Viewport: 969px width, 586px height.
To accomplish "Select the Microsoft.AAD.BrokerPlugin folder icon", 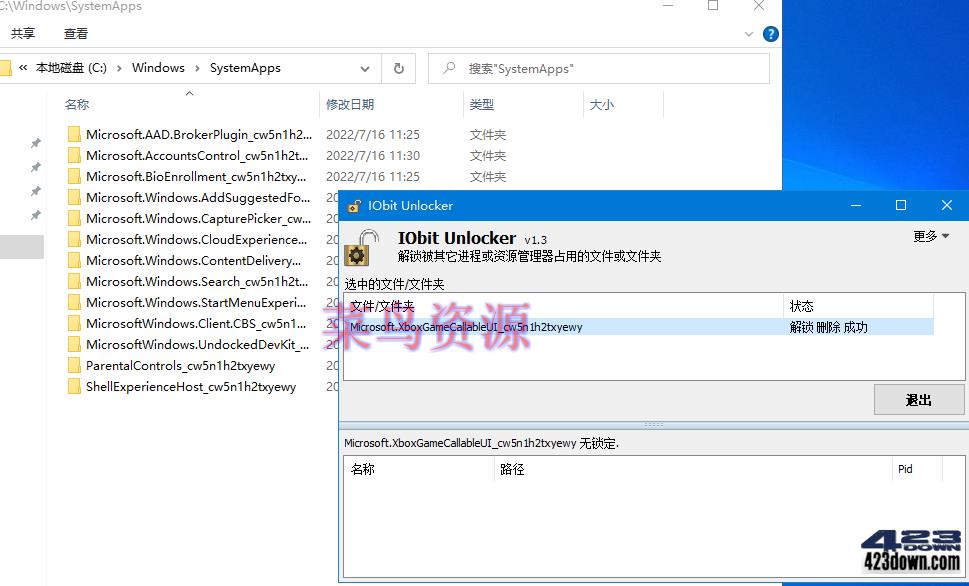I will (x=74, y=135).
